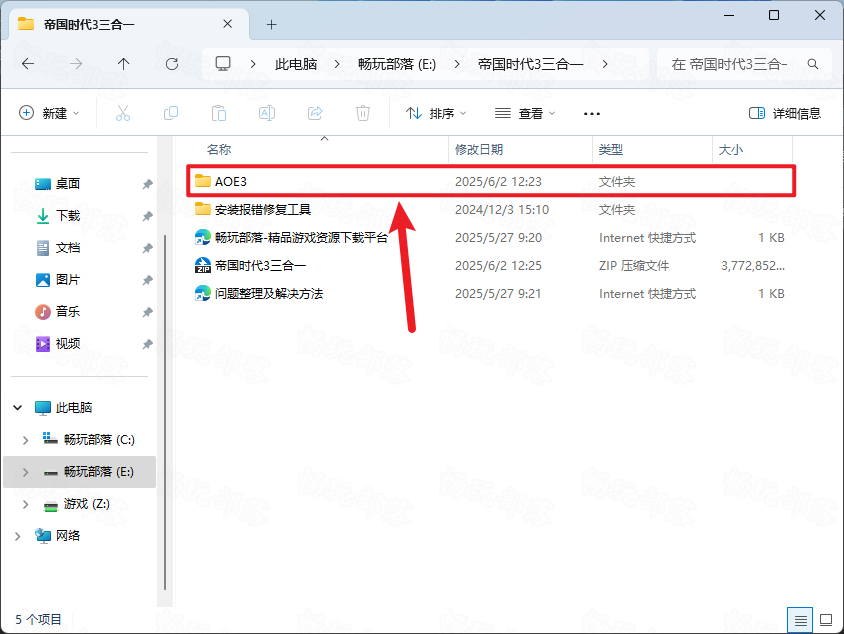Click the Delete trash icon
The image size is (844, 634).
(x=363, y=113)
